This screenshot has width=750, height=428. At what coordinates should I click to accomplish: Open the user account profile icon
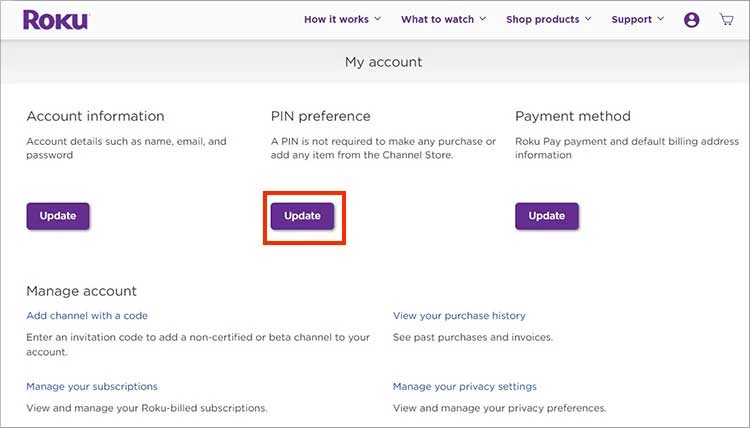(691, 20)
